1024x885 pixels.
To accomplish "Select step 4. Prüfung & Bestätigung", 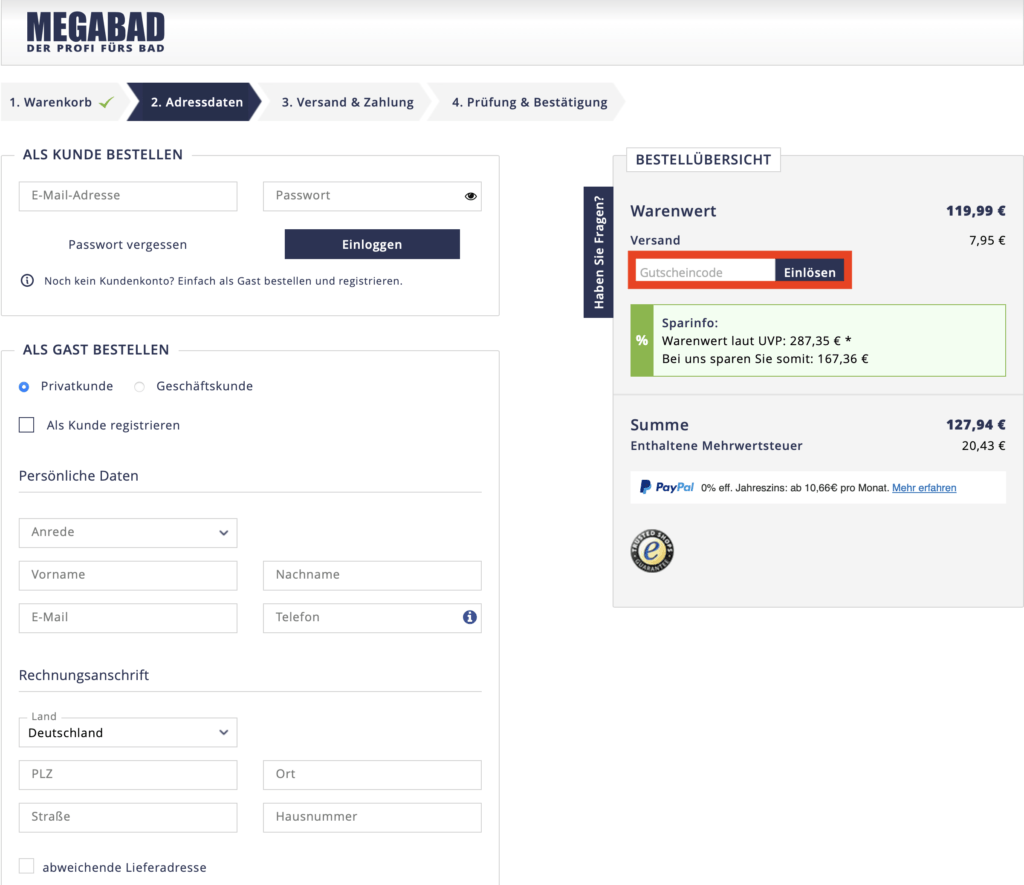I will point(529,102).
